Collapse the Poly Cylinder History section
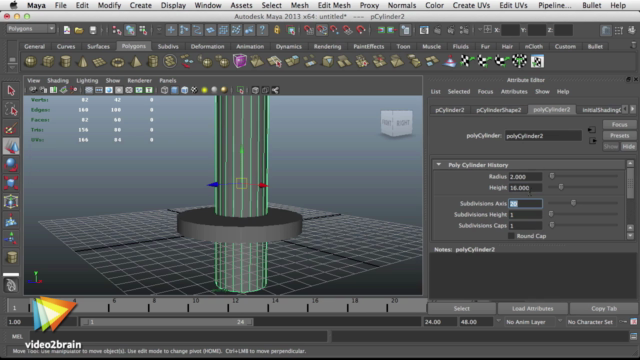Screen dimensions: 640x360 439,164
